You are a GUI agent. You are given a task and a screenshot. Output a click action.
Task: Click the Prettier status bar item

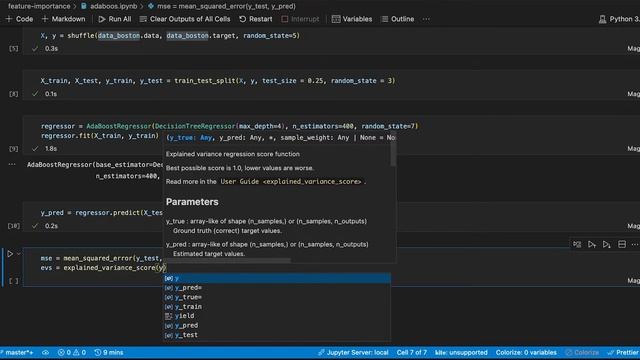(x=623, y=353)
